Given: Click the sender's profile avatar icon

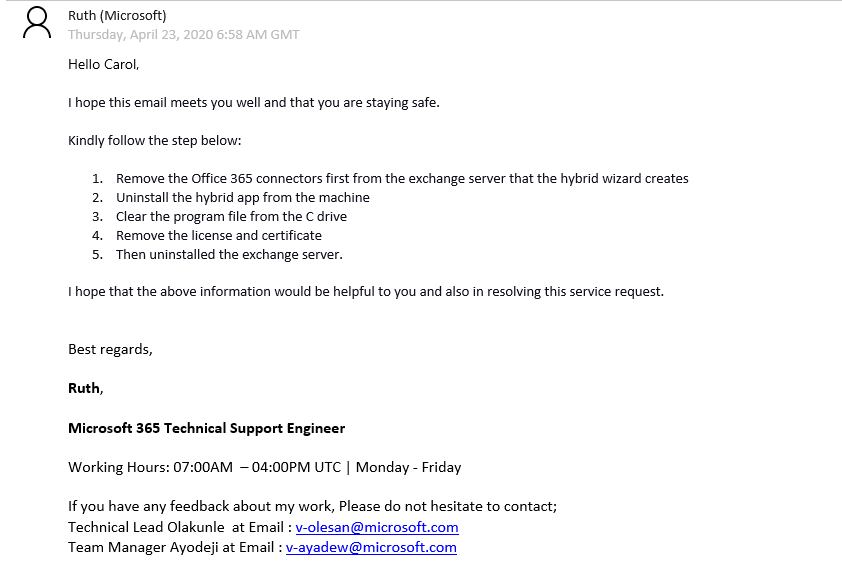Looking at the screenshot, I should [37, 23].
